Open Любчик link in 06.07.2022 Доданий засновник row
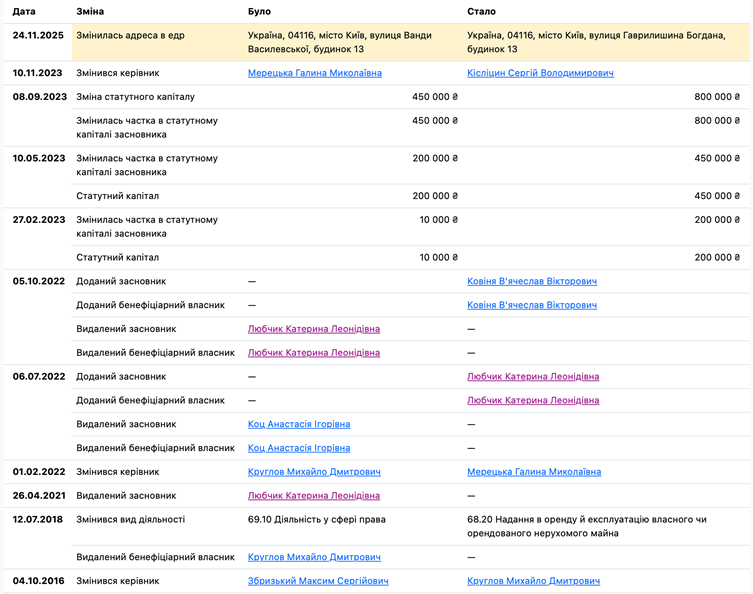The width and height of the screenshot is (753, 594). tap(533, 377)
